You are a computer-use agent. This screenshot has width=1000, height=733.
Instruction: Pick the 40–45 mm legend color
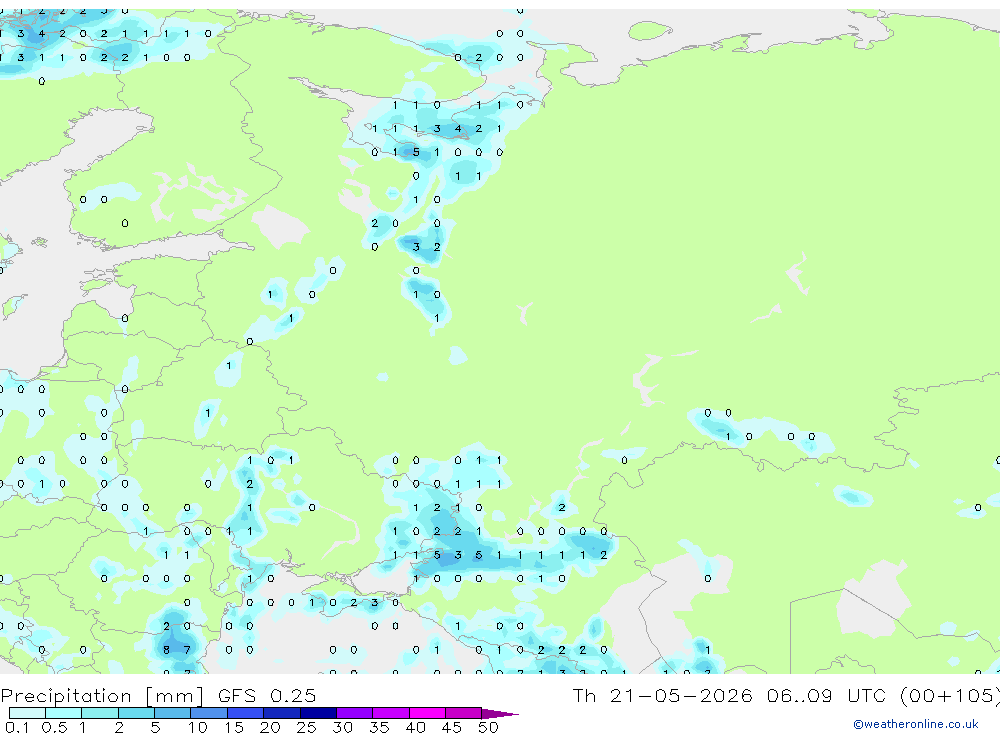(x=427, y=713)
